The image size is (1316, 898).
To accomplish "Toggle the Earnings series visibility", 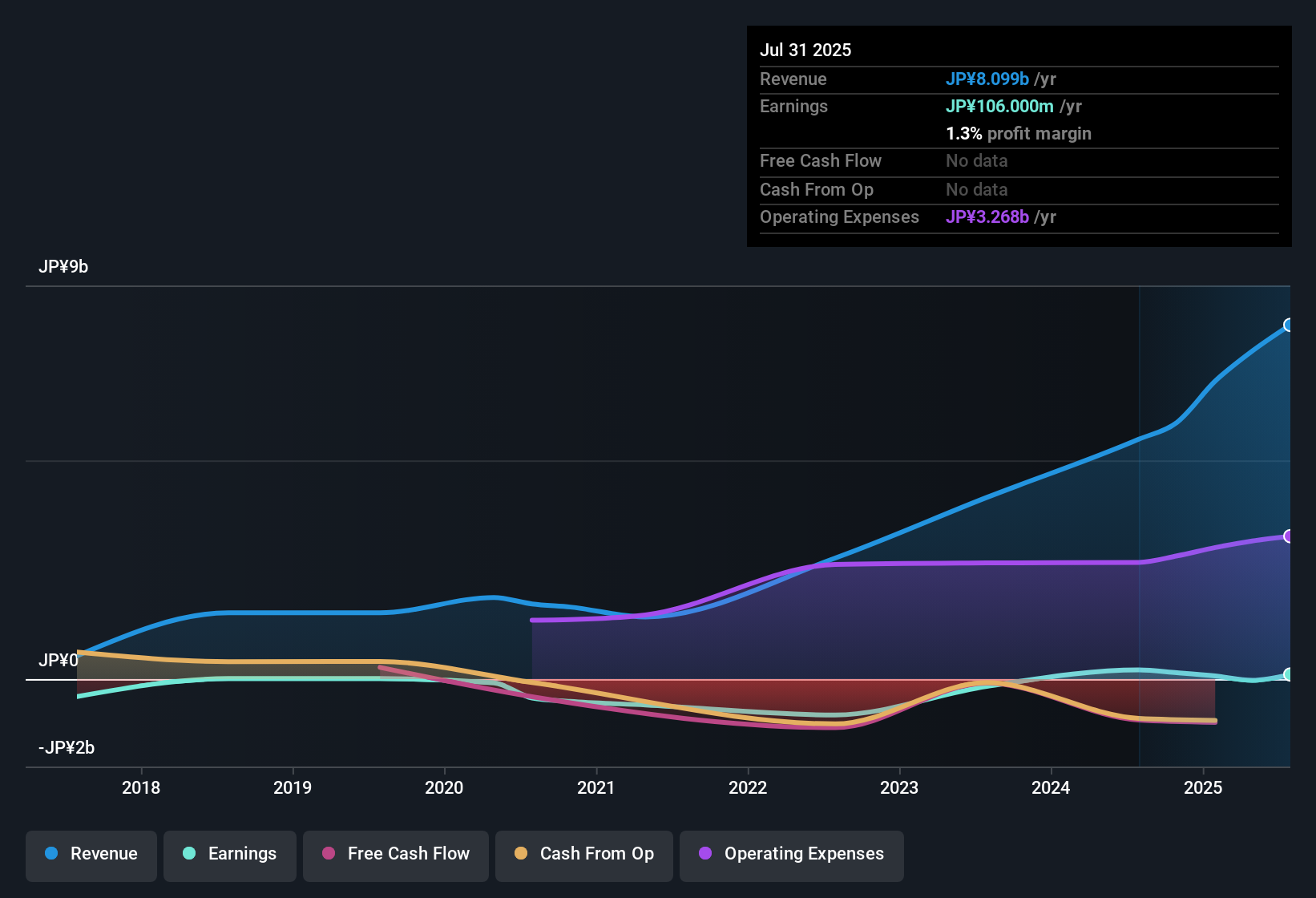I will point(229,854).
